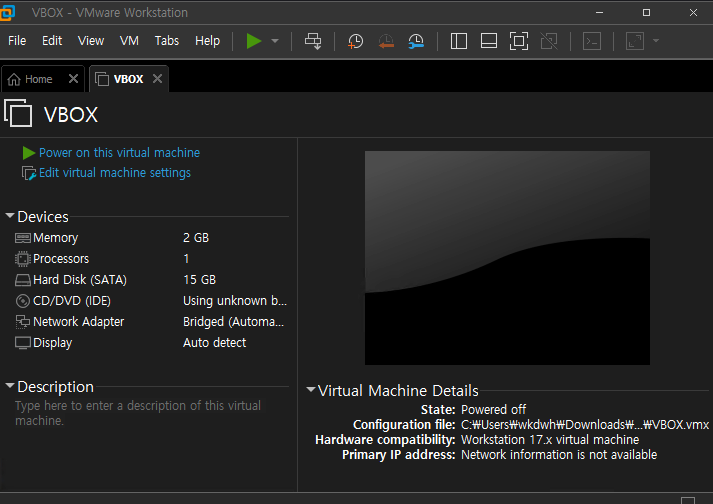Open the Tabs menu
Viewport: 713px width, 504px height.
click(x=167, y=41)
